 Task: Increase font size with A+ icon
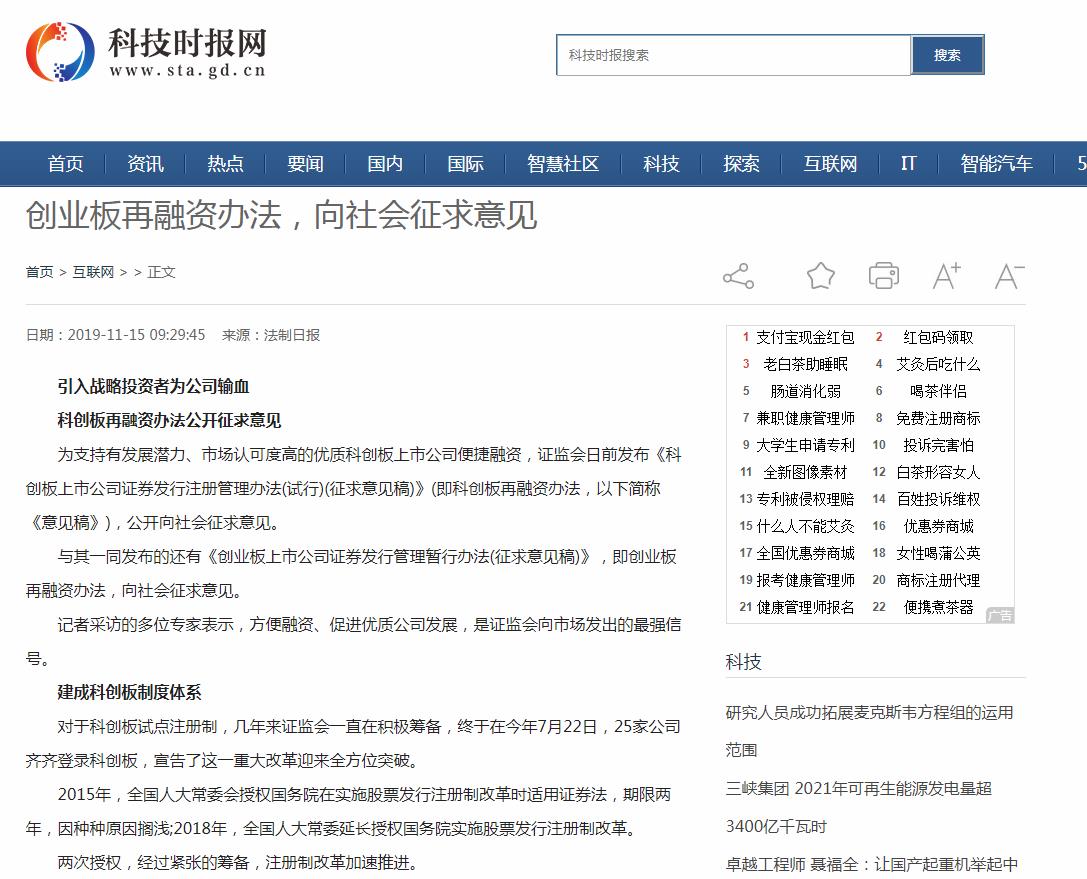coord(947,275)
